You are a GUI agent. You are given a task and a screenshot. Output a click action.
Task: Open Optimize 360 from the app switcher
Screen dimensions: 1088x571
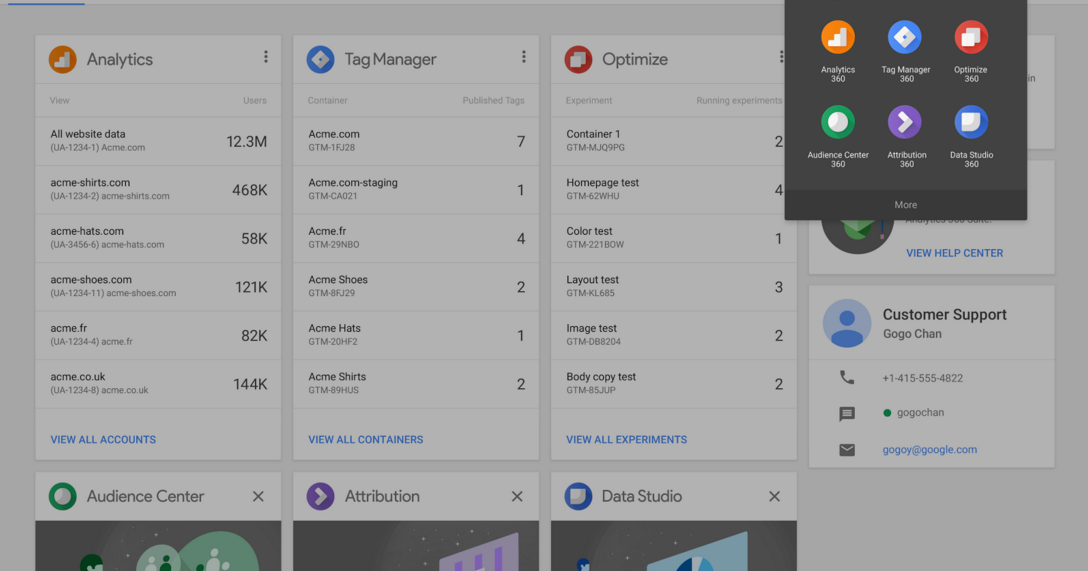point(971,52)
